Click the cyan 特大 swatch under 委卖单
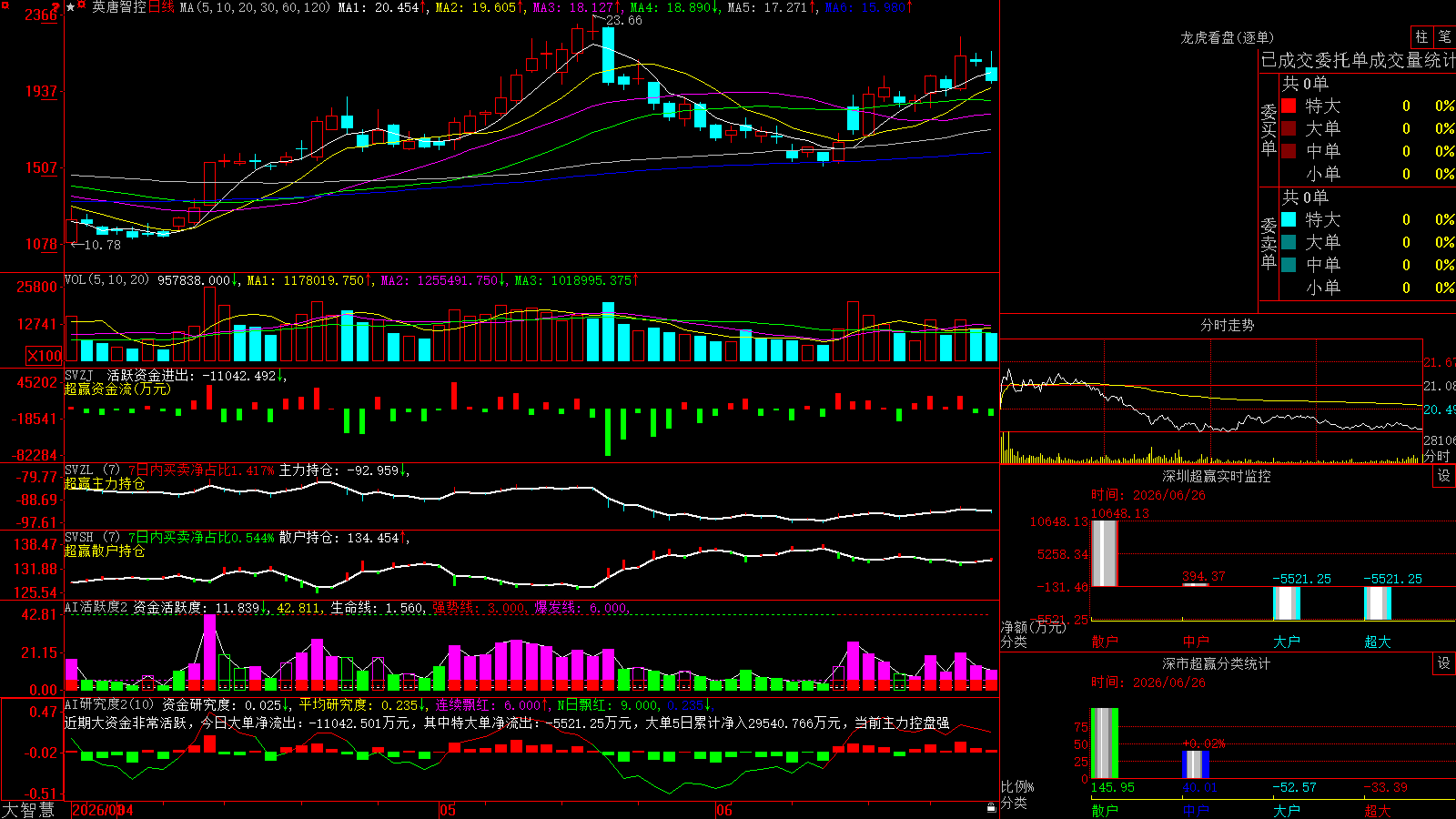This screenshot has height=819, width=1456. [x=1289, y=219]
